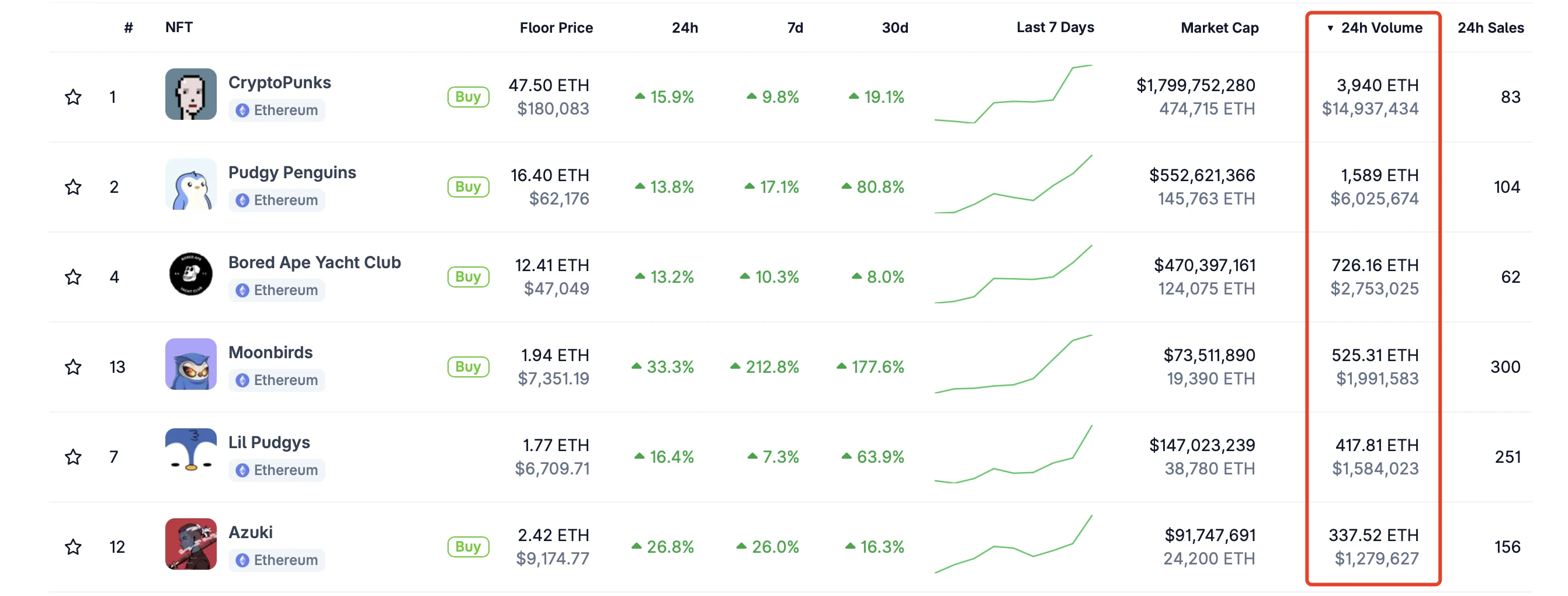Click the Ethereum icon beside Moonbirds
The height and width of the screenshot is (596, 1568).
[x=276, y=380]
